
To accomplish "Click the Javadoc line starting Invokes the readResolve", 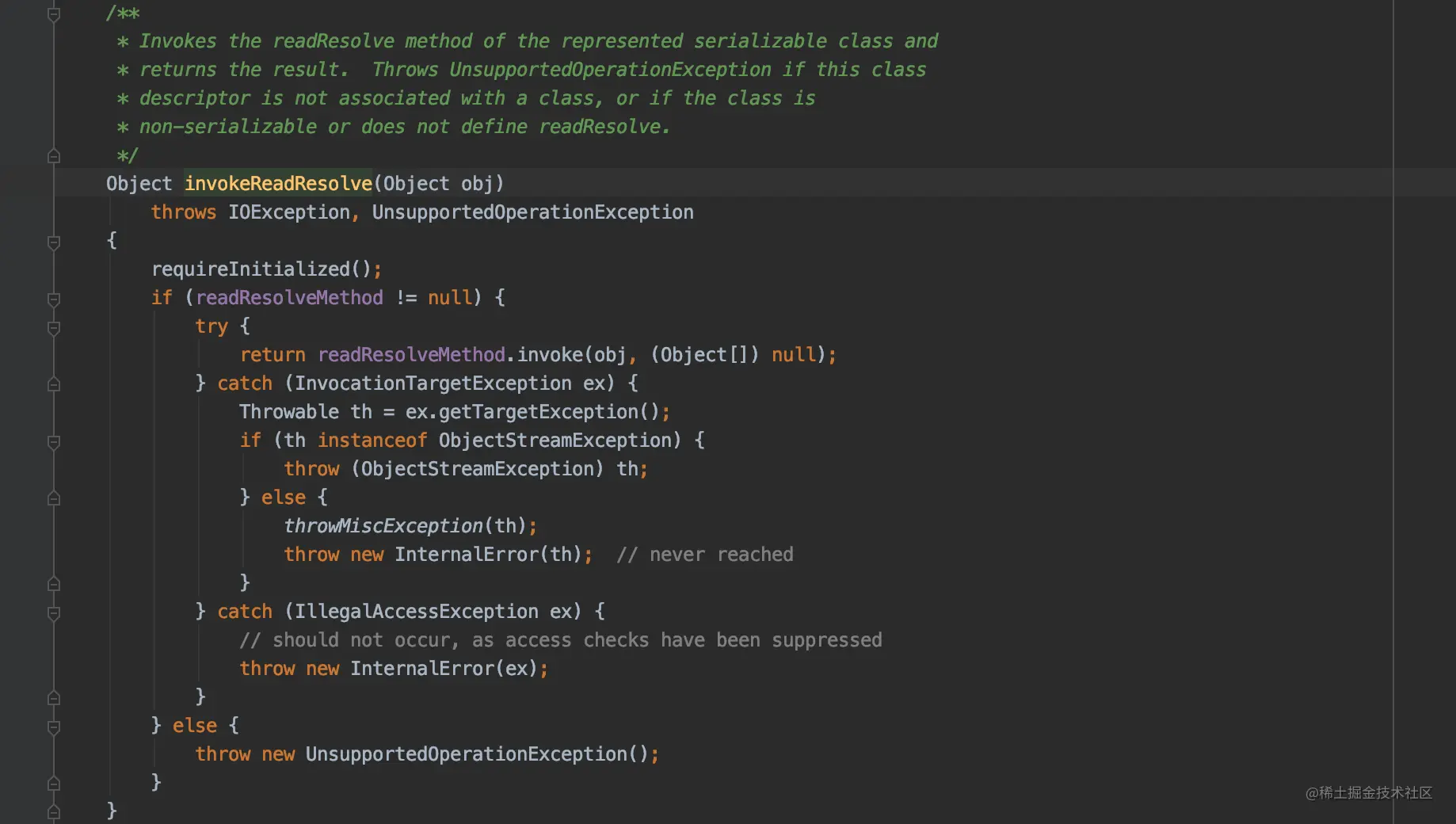I will (x=527, y=41).
